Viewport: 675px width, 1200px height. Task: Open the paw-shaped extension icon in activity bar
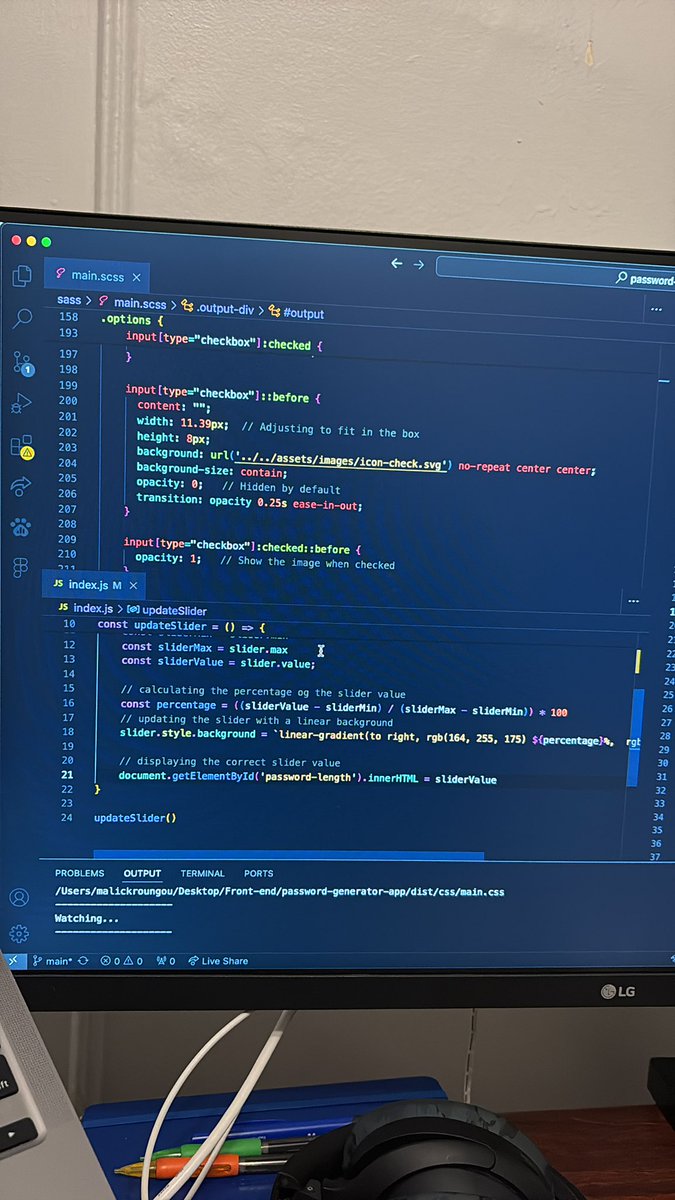[x=20, y=526]
